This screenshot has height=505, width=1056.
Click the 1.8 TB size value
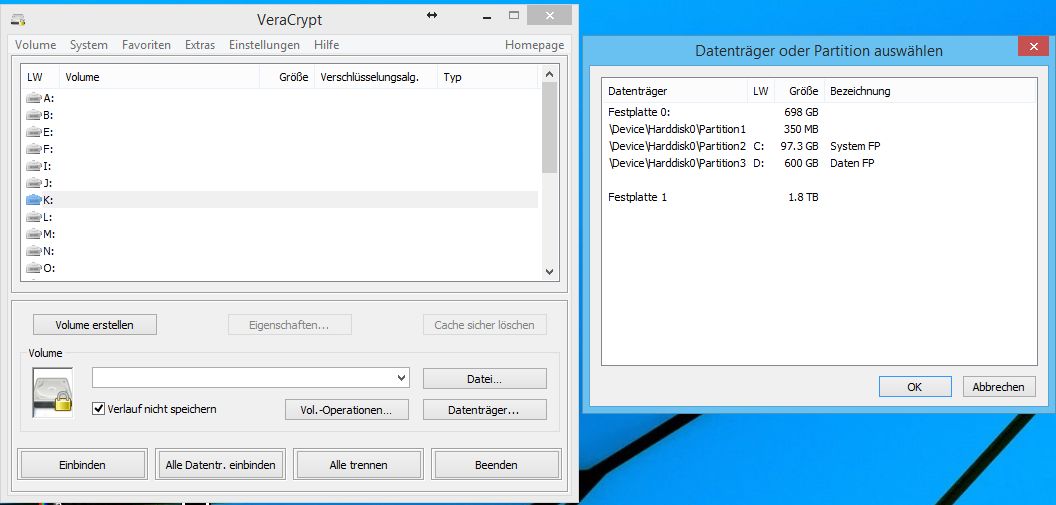coord(803,197)
